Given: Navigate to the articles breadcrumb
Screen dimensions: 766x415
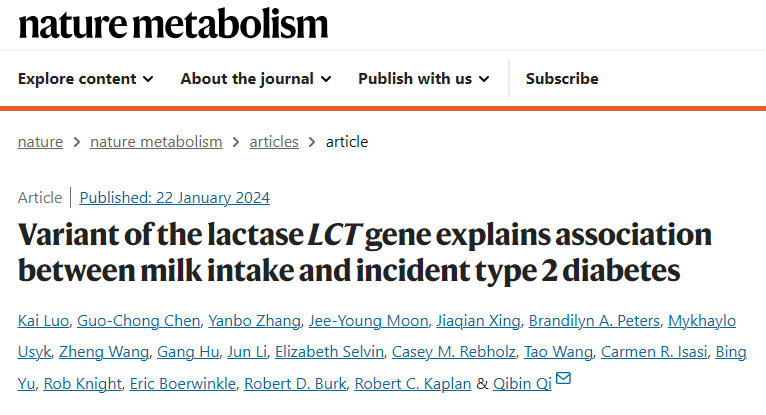Looking at the screenshot, I should click(274, 142).
